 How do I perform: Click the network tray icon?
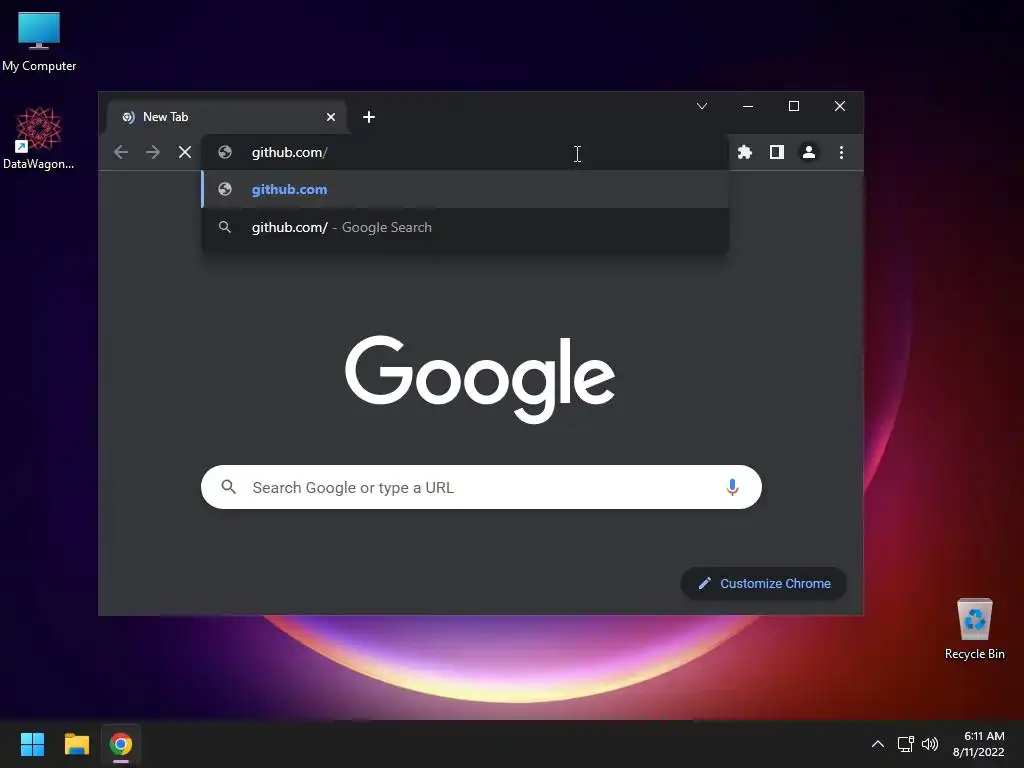point(905,744)
